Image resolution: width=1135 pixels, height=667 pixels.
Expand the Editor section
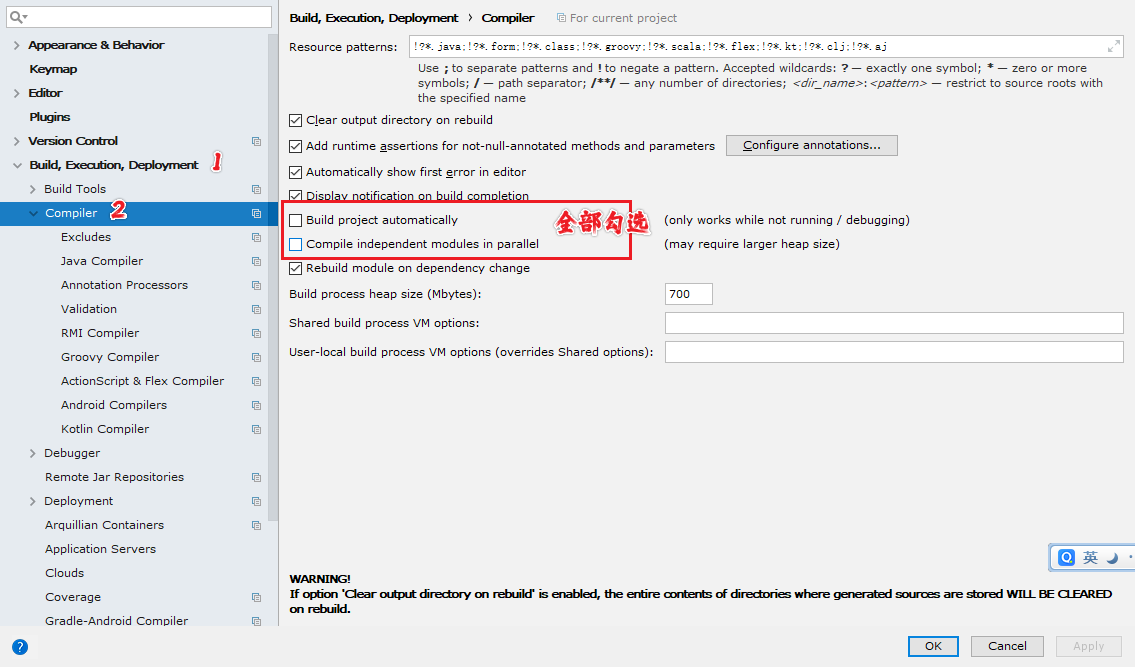[17, 93]
